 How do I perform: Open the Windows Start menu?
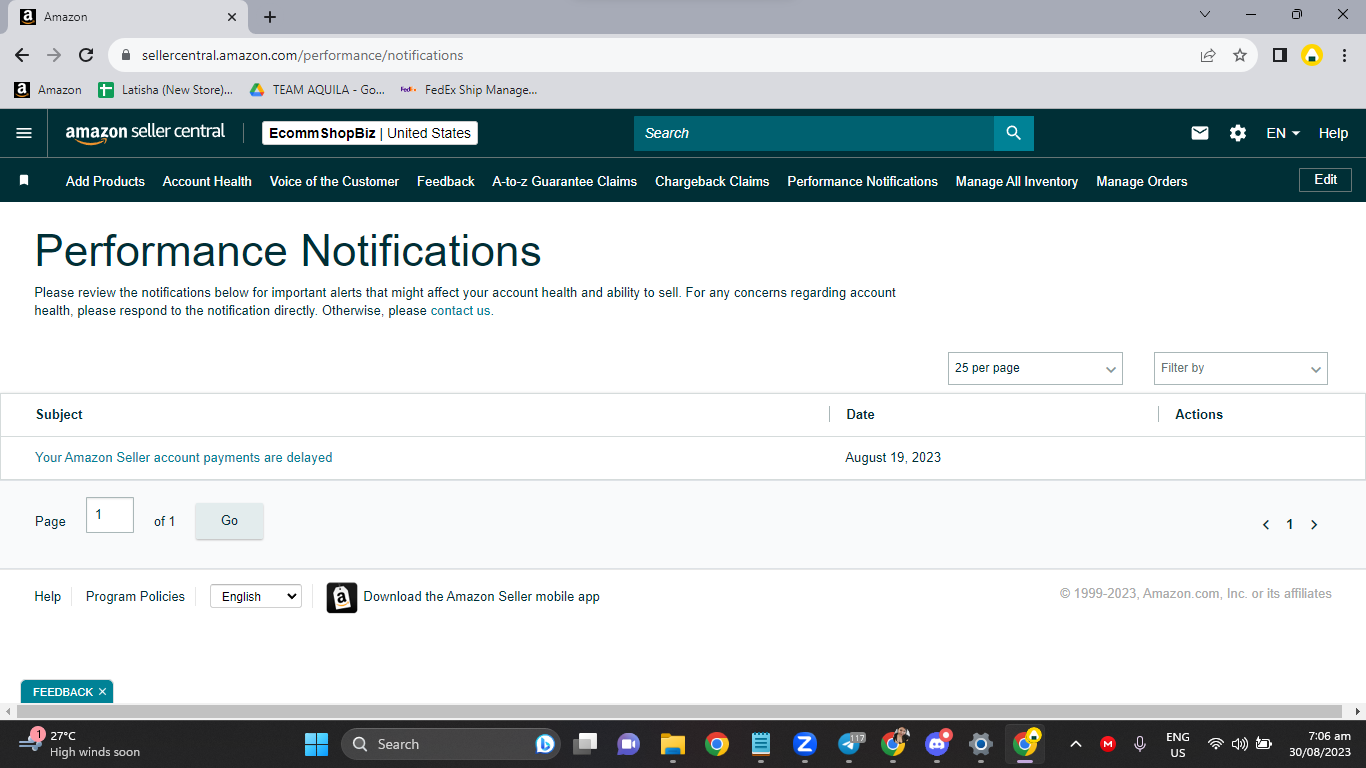click(x=316, y=744)
